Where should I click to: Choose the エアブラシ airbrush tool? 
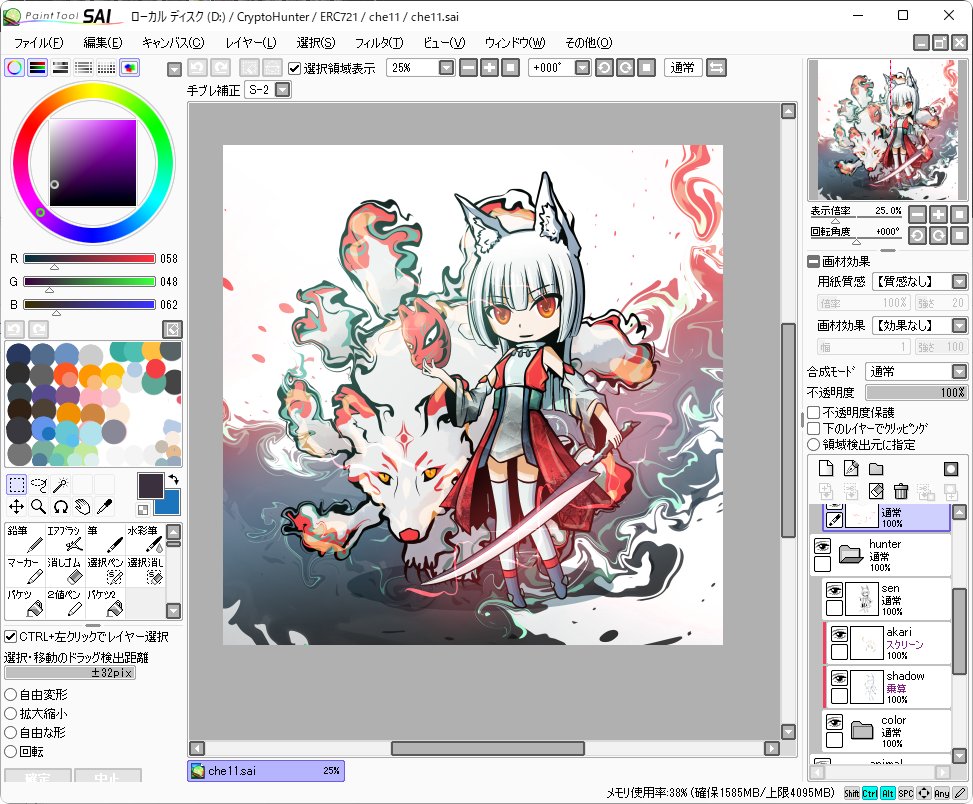pos(65,539)
